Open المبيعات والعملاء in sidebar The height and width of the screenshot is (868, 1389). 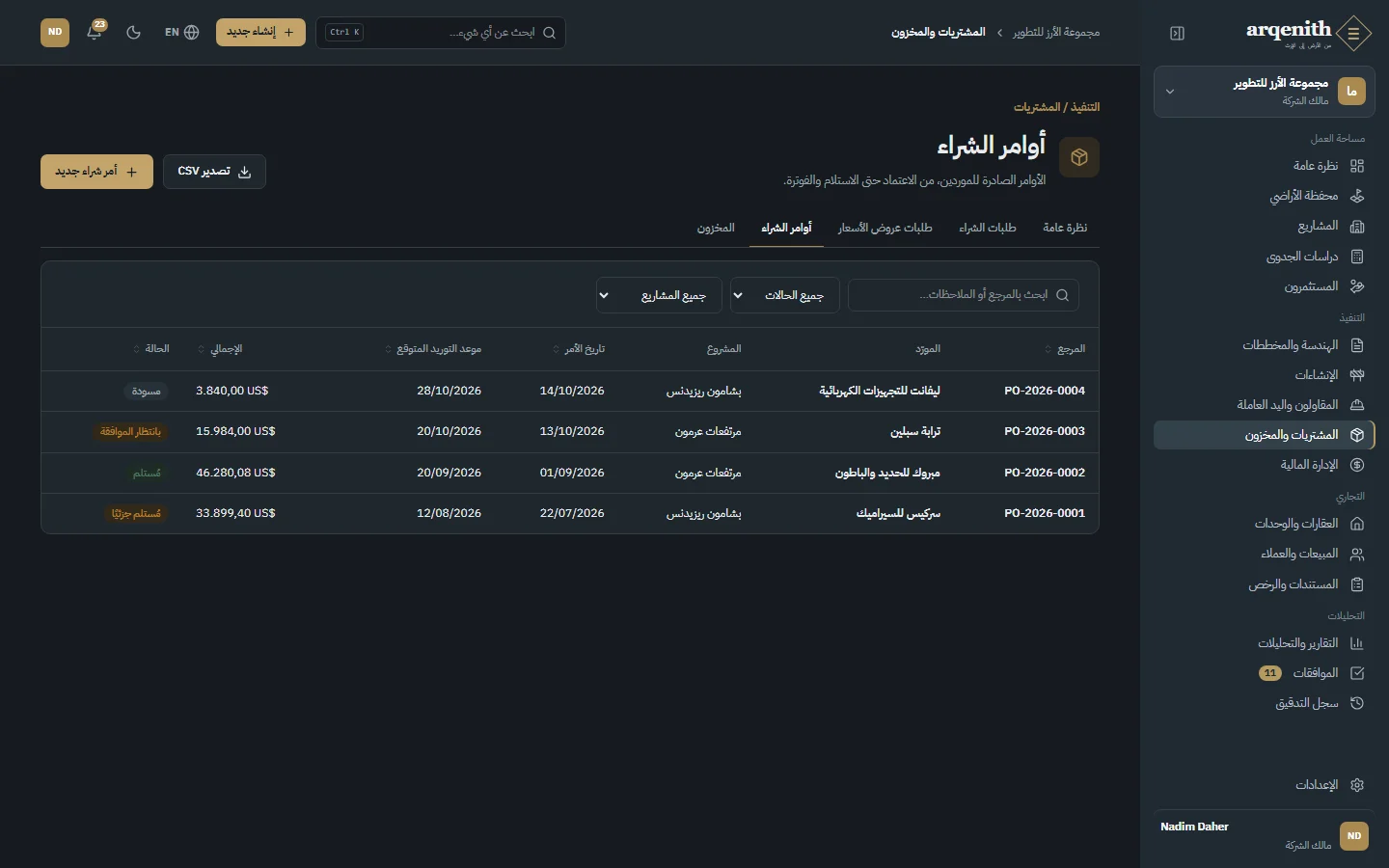click(x=1265, y=554)
